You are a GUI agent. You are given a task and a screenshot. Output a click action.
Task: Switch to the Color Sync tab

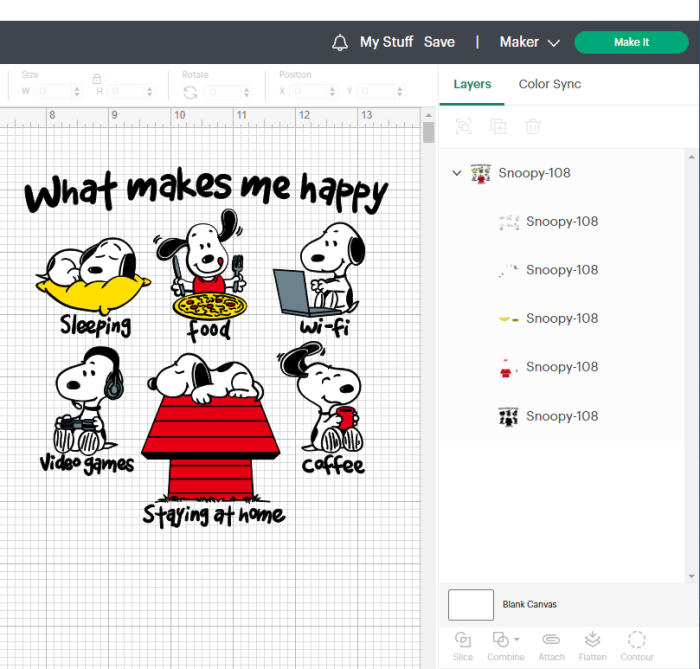coord(550,84)
